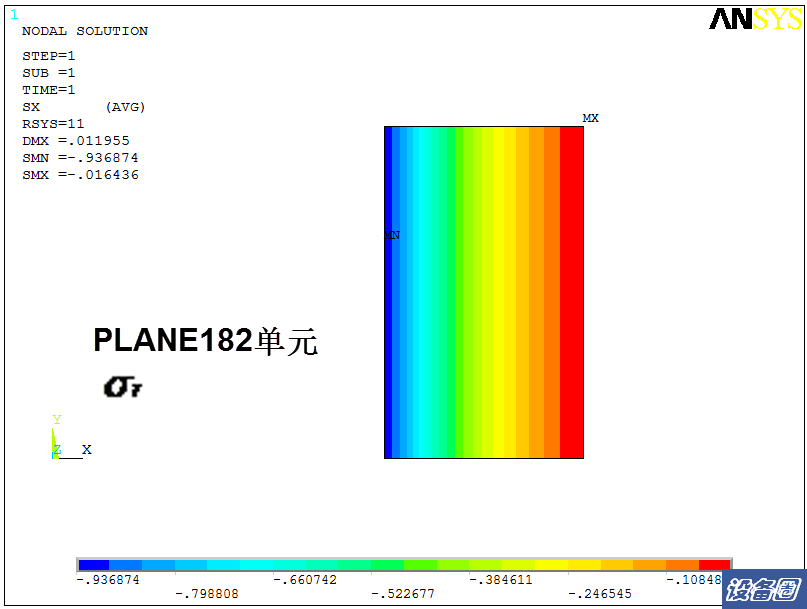Screen dimensions: 807x609
Task: Pick the dark blue legend swatch
Action: (93, 565)
